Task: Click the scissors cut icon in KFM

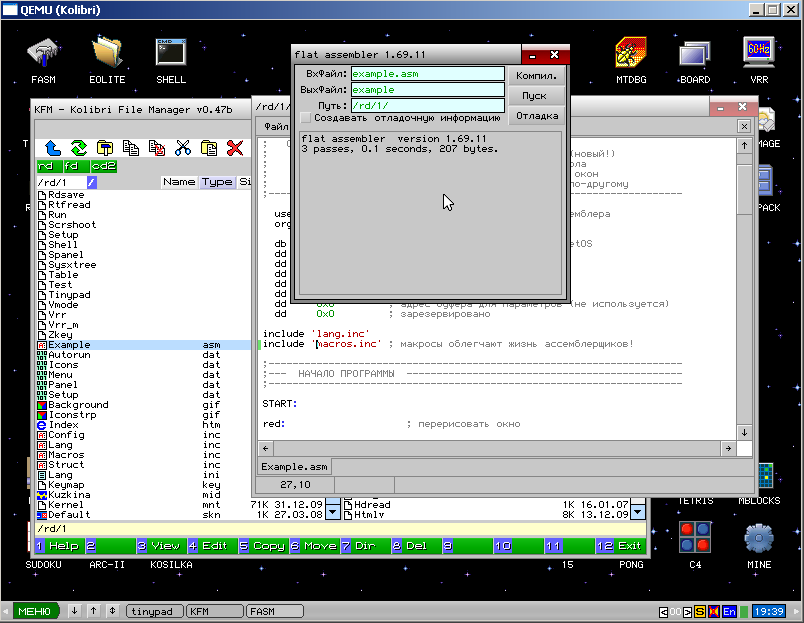Action: [183, 148]
